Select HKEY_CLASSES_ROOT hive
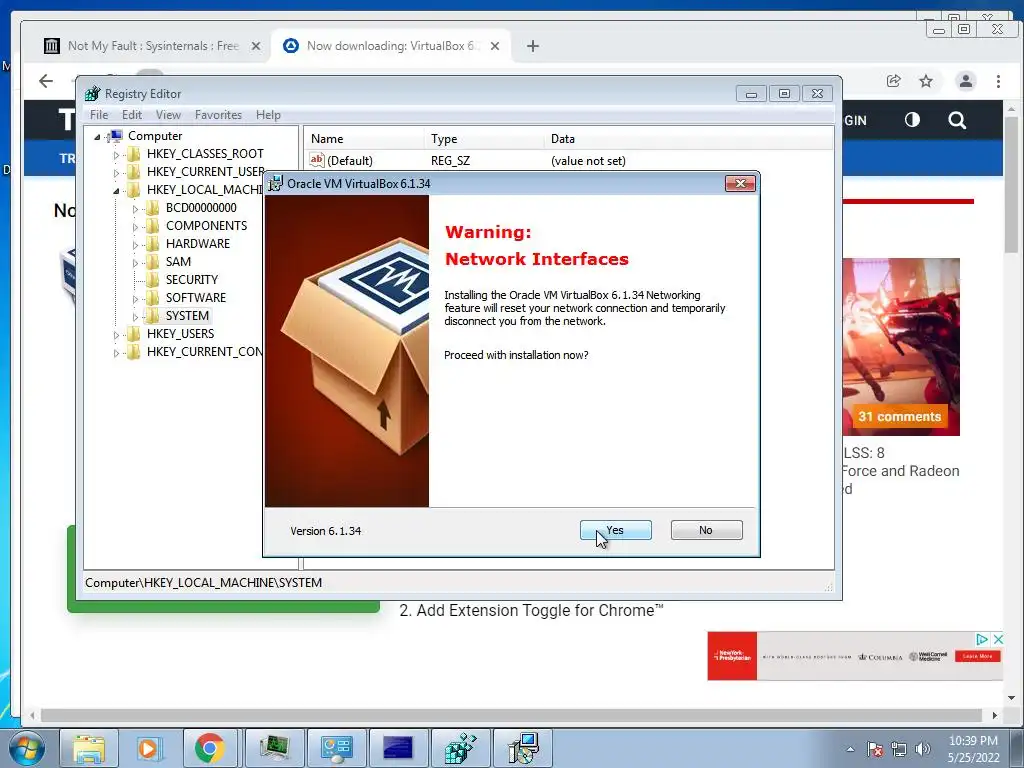The width and height of the screenshot is (1024, 768). tap(205, 153)
